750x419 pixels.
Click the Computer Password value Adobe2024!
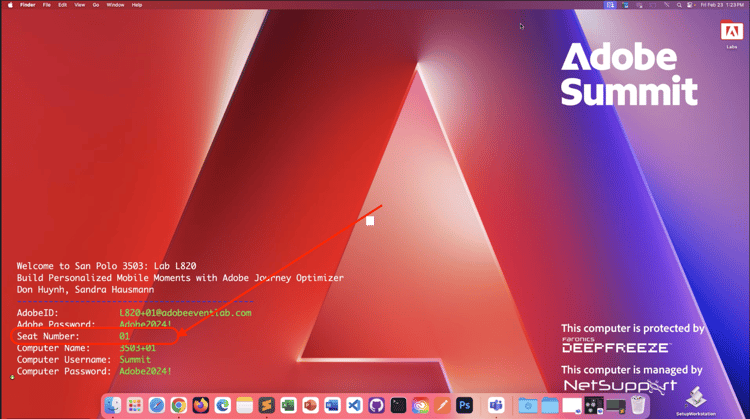click(x=145, y=371)
